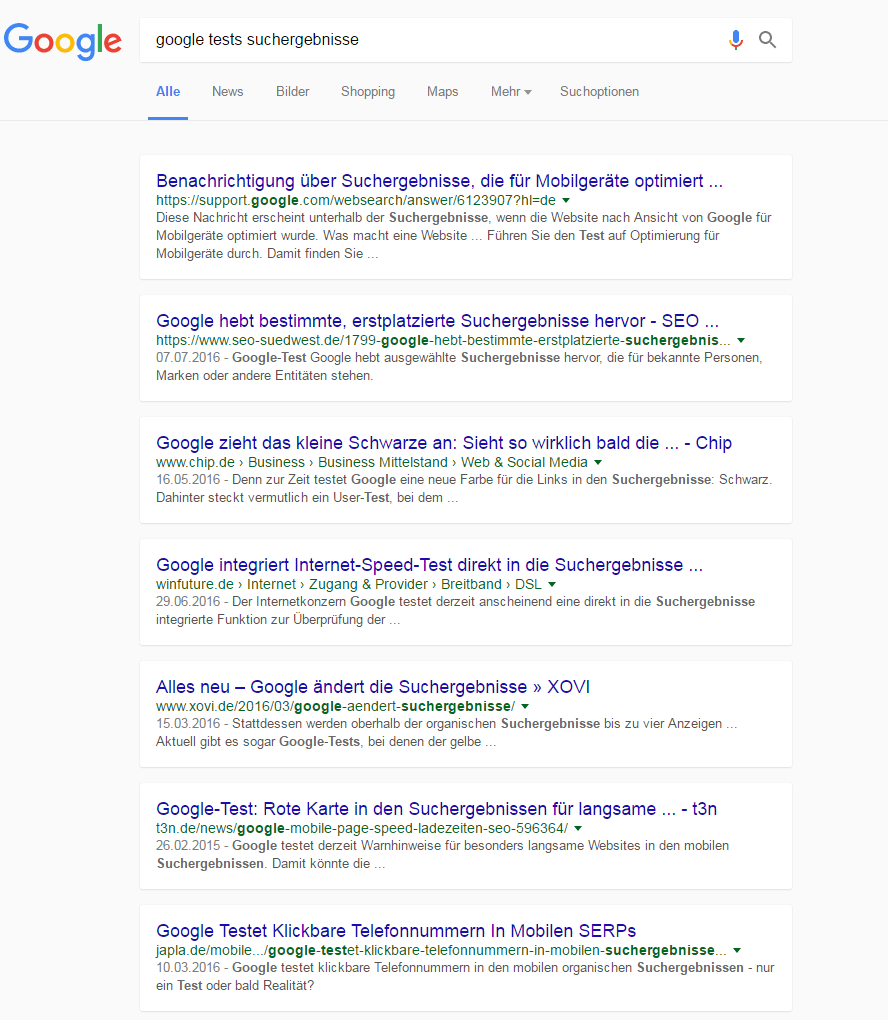The image size is (888, 1020).
Task: Expand the Mehr dropdown menu
Action: click(x=511, y=92)
